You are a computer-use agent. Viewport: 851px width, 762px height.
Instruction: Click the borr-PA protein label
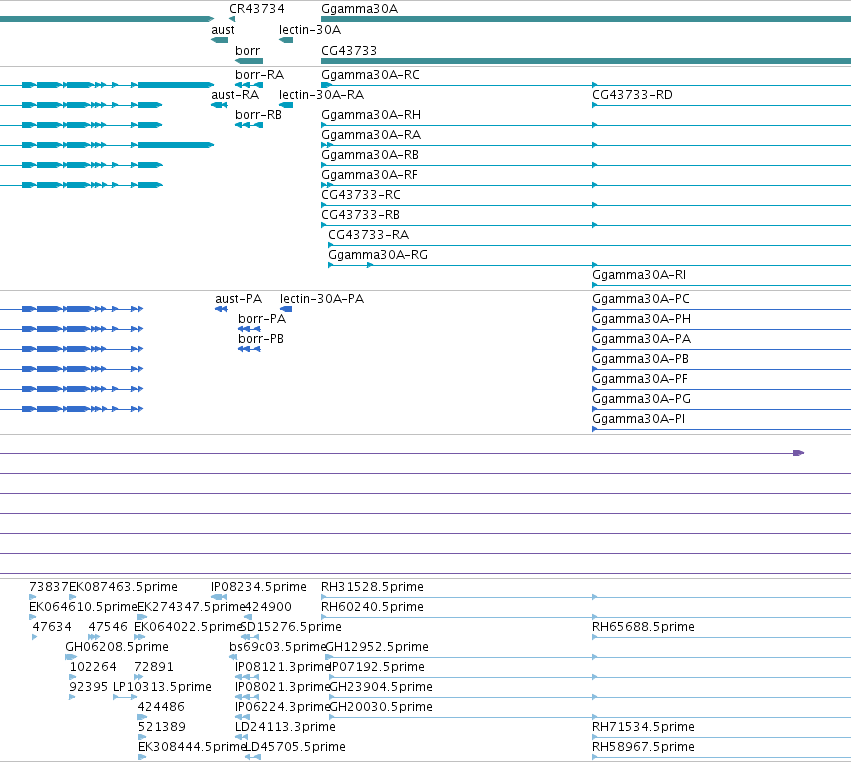pos(262,319)
